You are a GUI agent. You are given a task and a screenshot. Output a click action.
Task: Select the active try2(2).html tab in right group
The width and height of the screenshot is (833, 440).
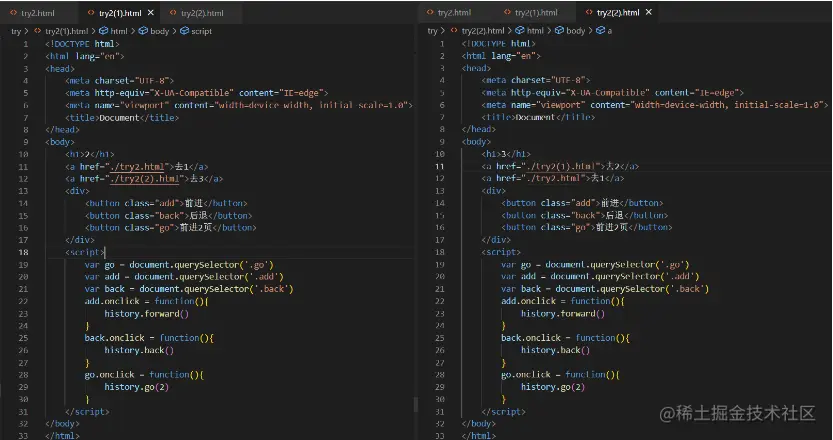pos(616,12)
